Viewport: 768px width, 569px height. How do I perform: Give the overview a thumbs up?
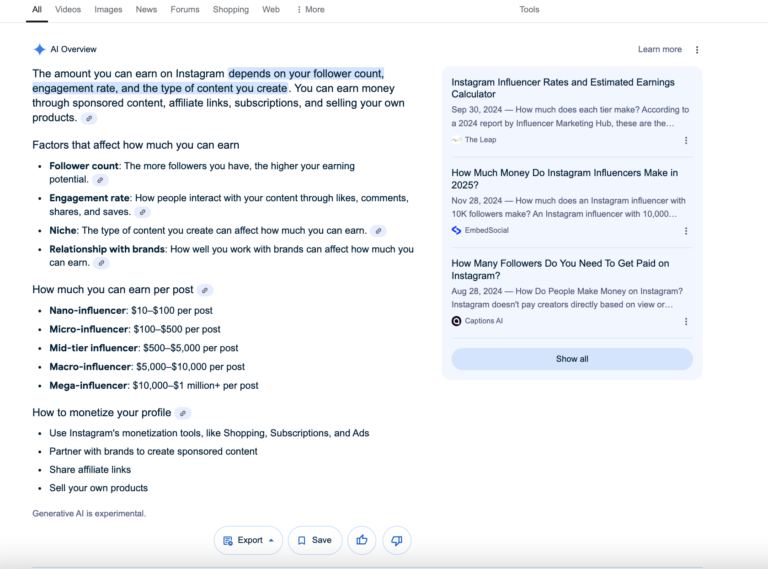point(361,540)
